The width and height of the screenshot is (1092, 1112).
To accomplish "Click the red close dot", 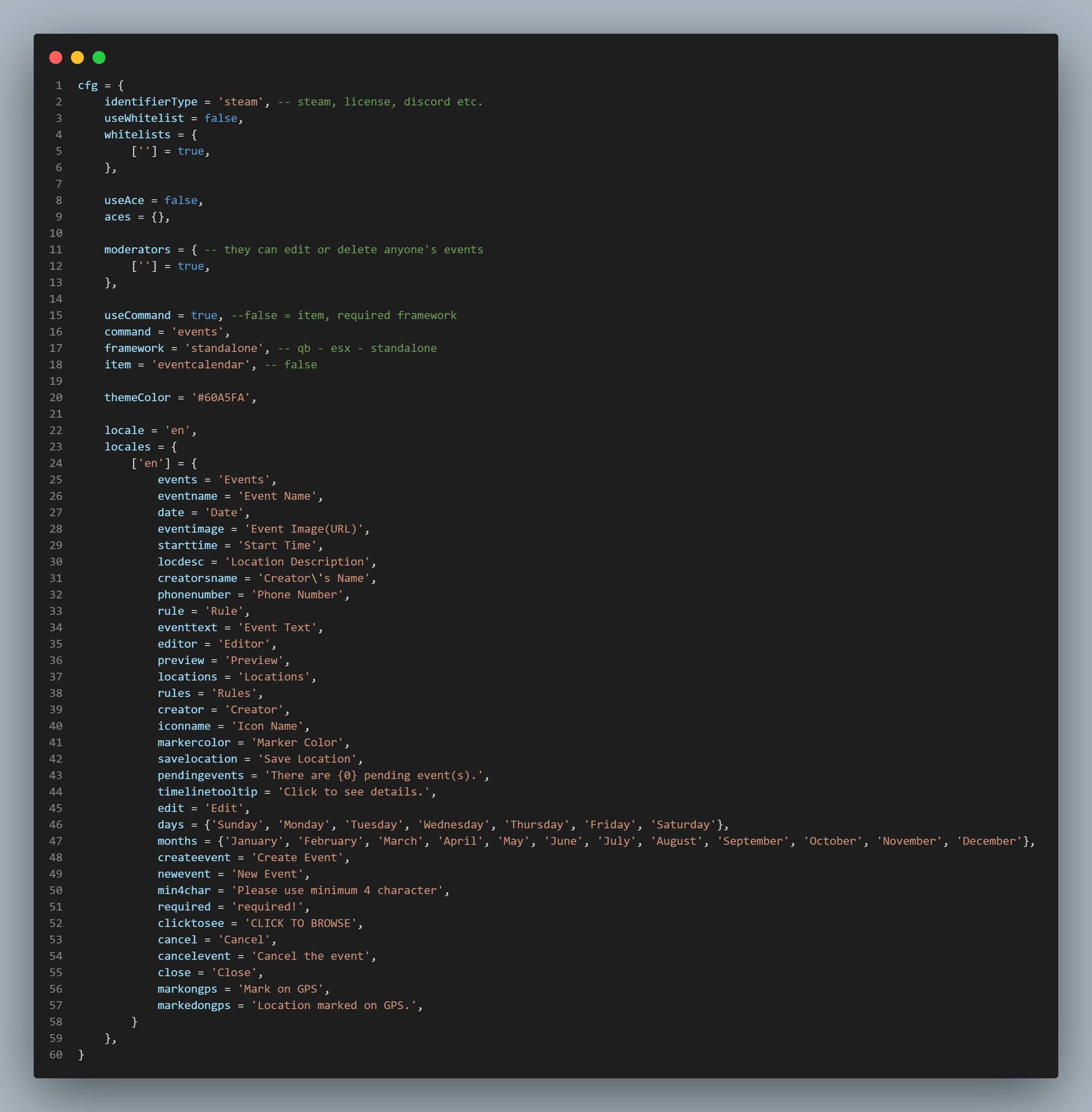I will pyautogui.click(x=56, y=57).
